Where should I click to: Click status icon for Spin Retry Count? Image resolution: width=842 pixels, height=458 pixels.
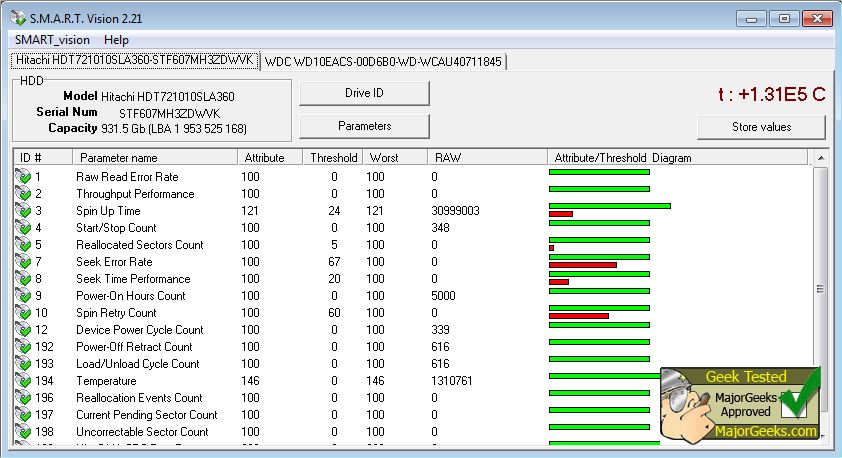point(23,312)
